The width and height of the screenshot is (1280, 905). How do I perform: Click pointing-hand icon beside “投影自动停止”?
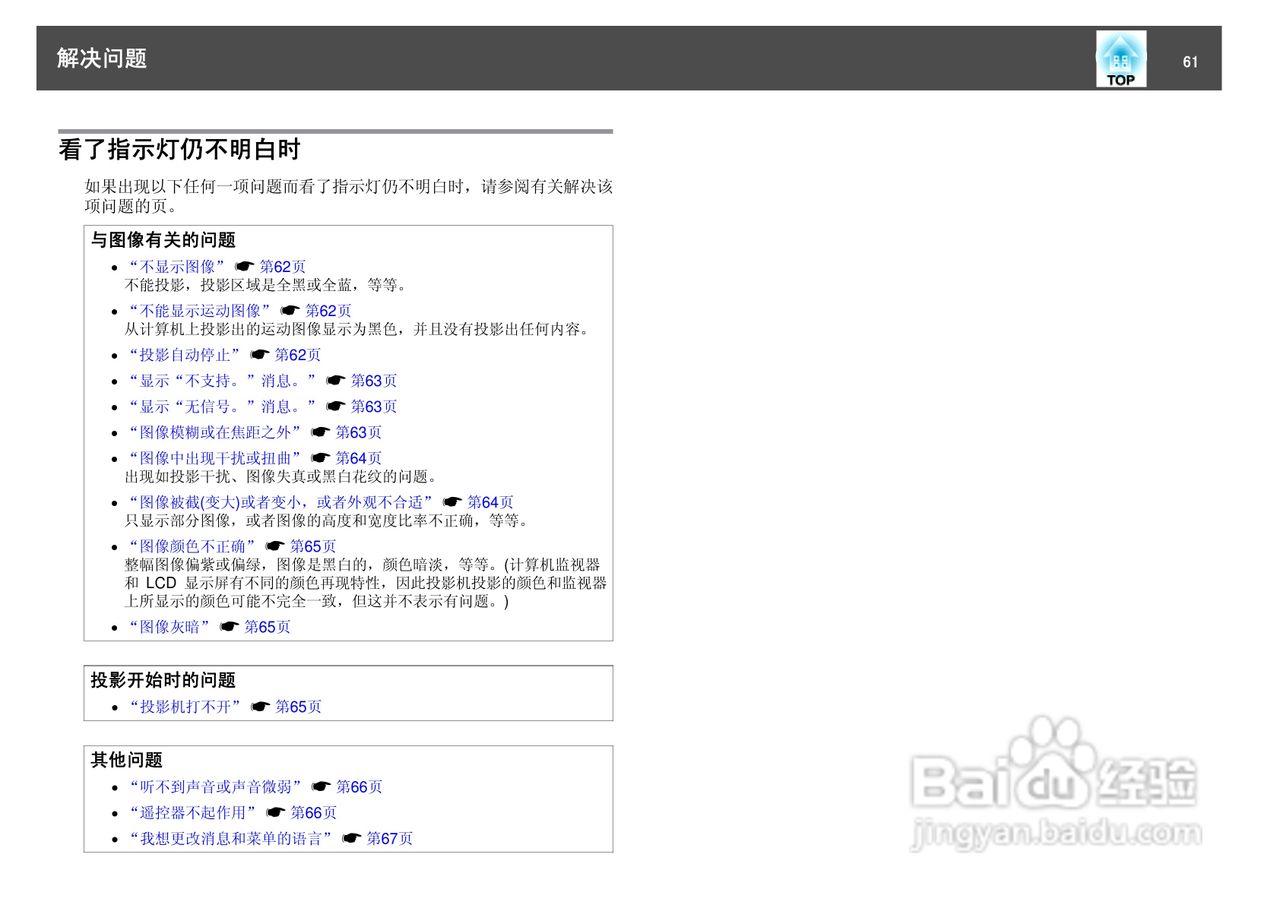coord(260,355)
